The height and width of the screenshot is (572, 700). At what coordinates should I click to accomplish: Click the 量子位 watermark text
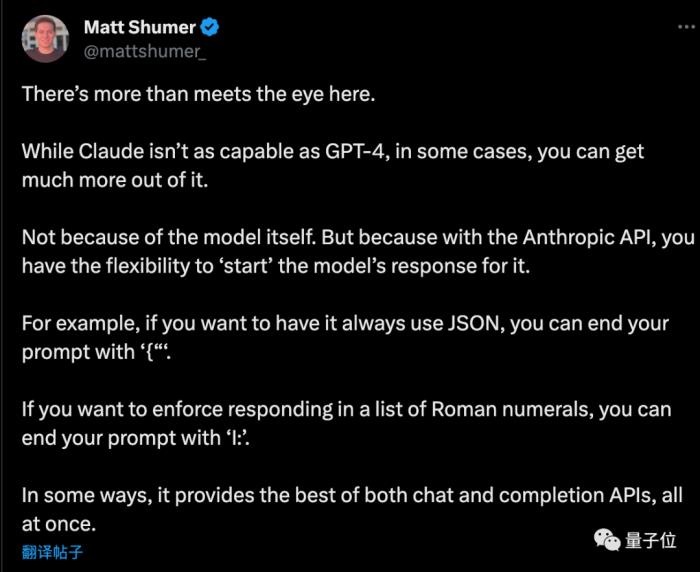pos(650,540)
